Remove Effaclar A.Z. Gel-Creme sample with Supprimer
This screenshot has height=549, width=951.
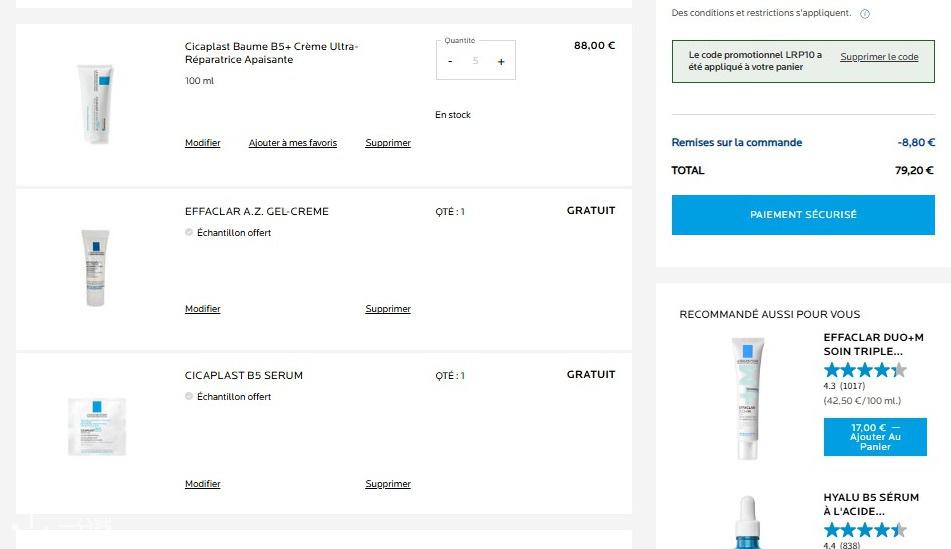coord(388,309)
